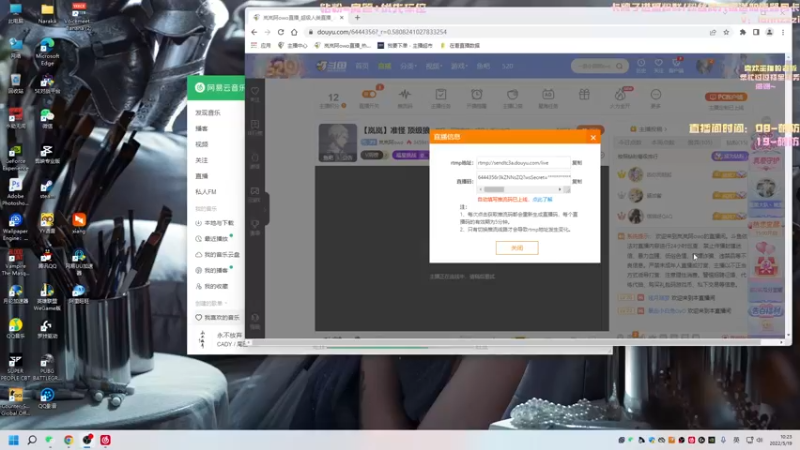Go to Douyu 首页 nav item
This screenshot has width=800, height=450.
(362, 66)
